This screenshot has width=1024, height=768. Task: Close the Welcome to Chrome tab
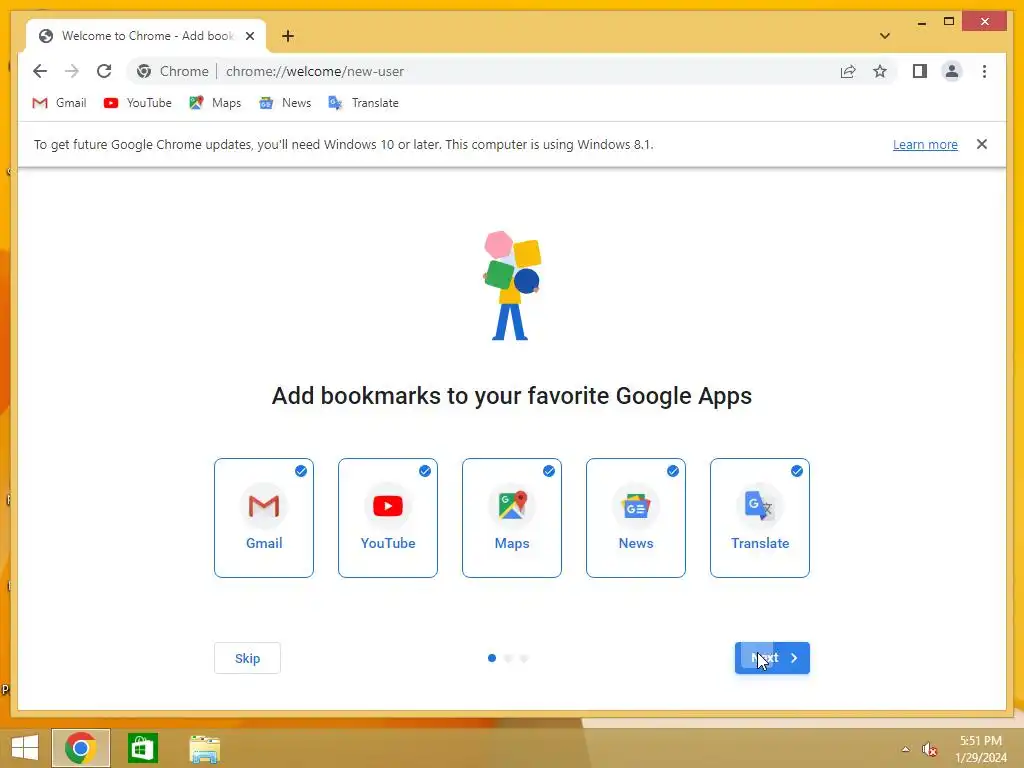(249, 36)
